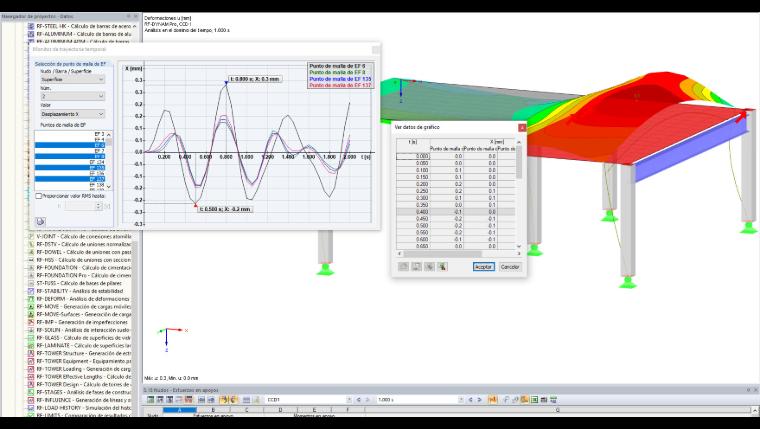Select column B header in results table
760x429 pixels.
tap(213, 410)
